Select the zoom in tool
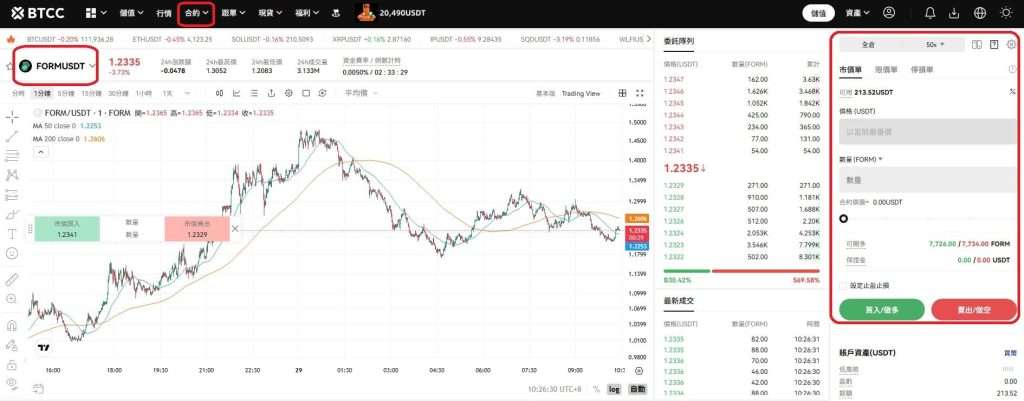The height and width of the screenshot is (401, 1024). (x=12, y=298)
